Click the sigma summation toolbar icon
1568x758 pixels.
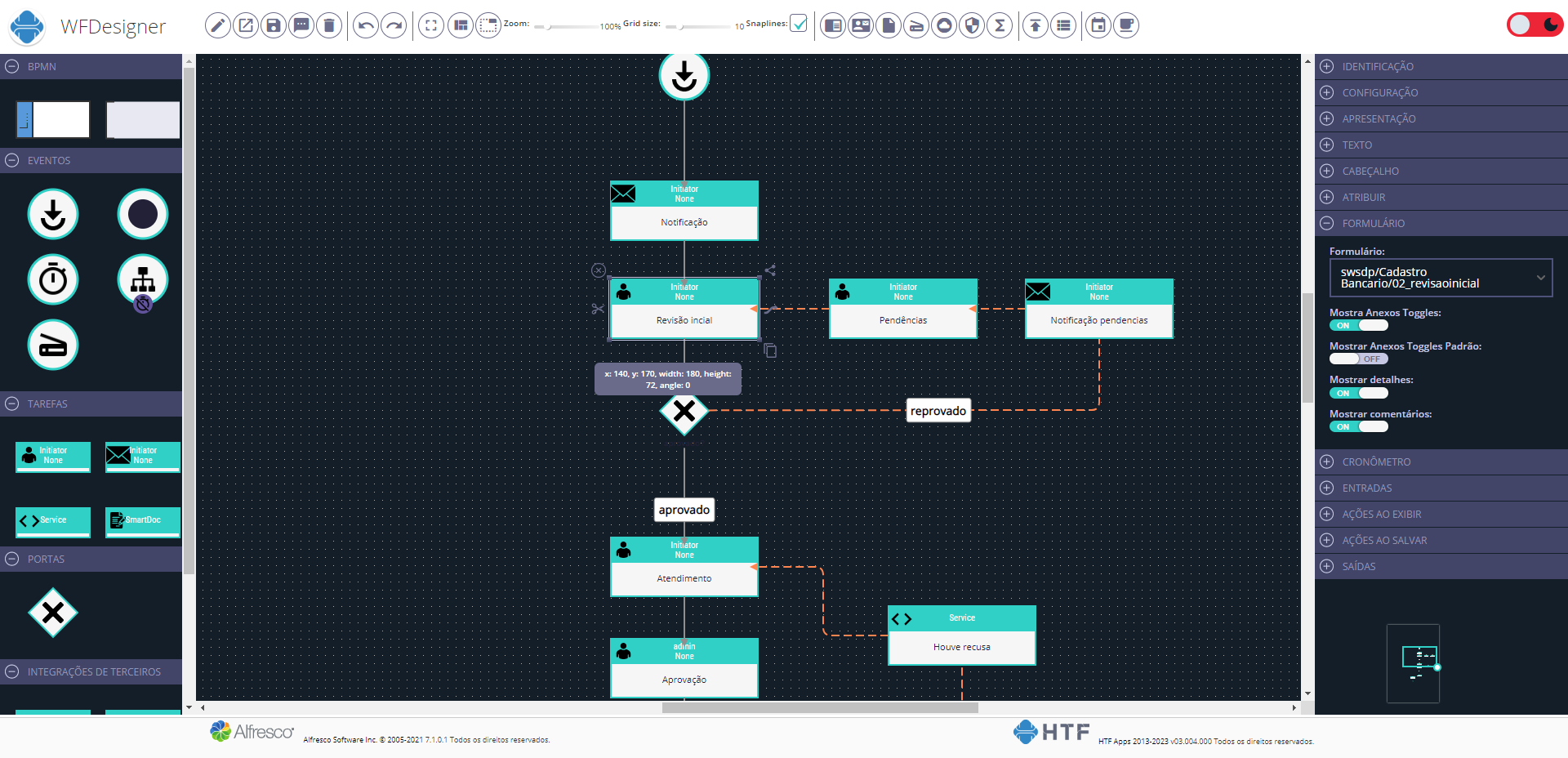[1000, 25]
